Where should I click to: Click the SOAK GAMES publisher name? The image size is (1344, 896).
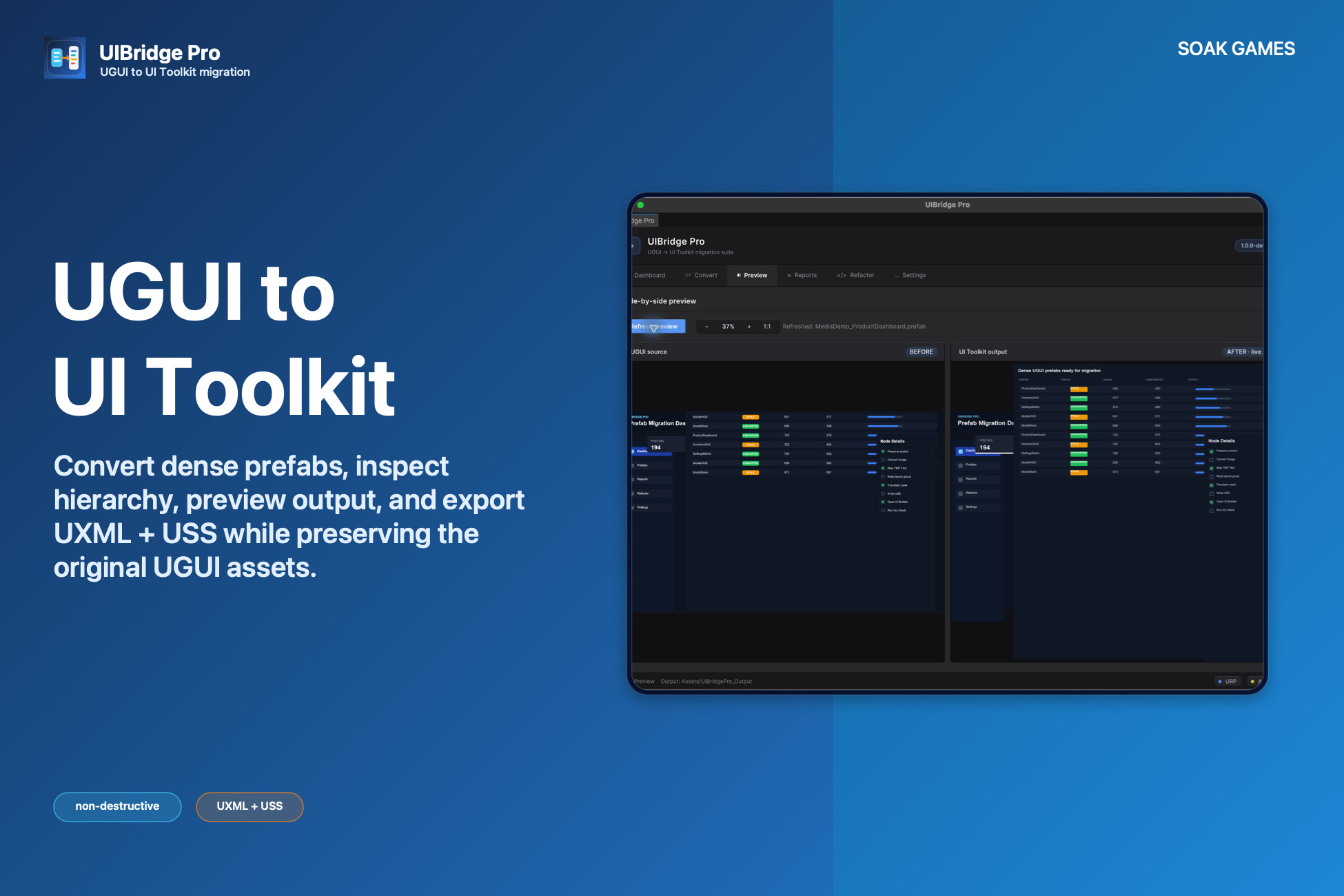[1236, 49]
